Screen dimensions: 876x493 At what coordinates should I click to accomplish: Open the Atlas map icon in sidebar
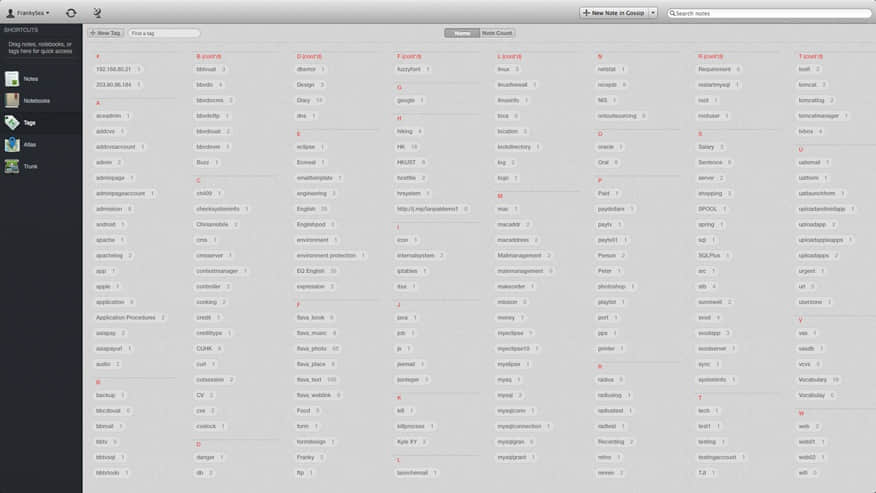tap(12, 144)
